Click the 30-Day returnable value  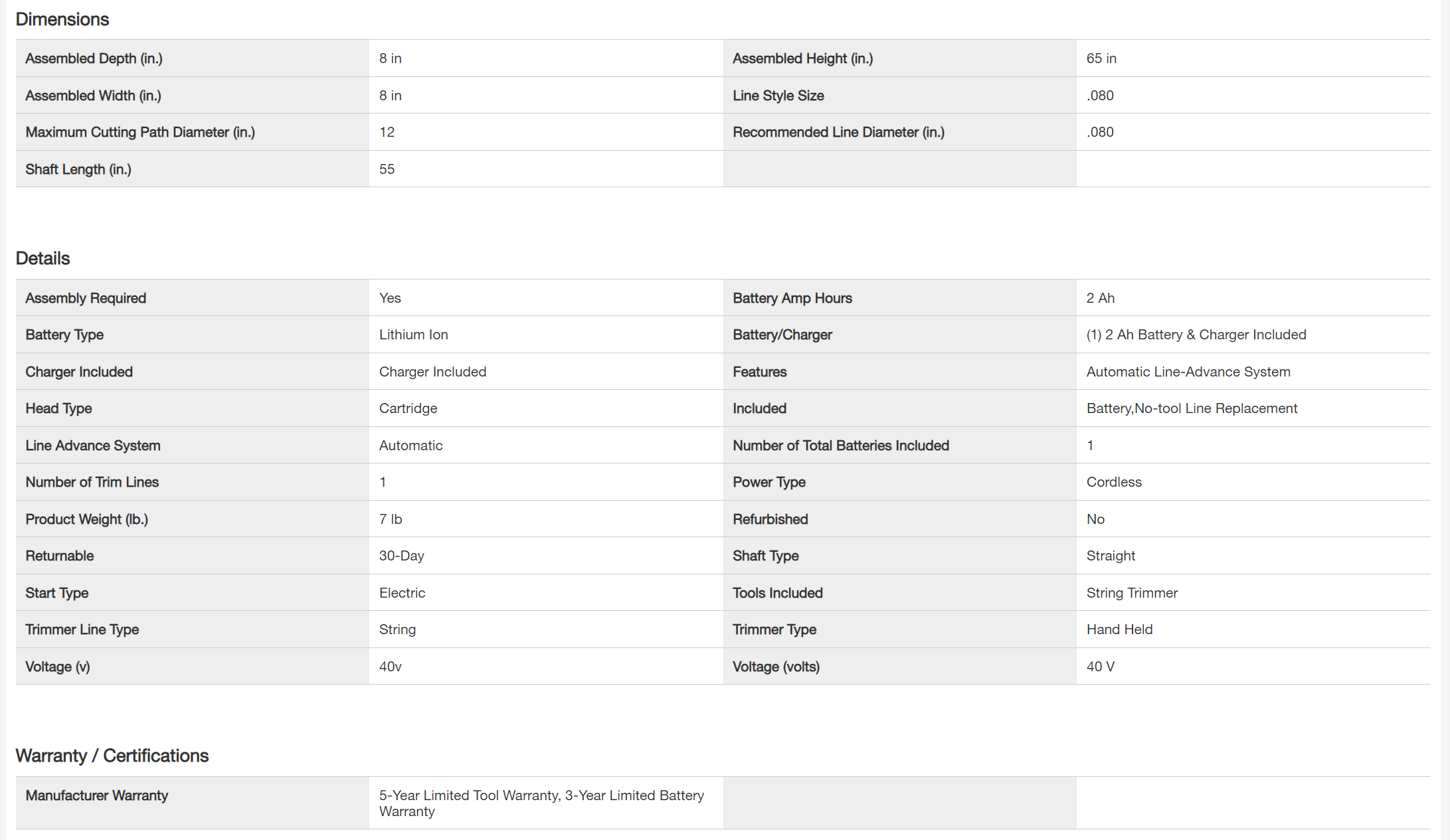pos(401,556)
